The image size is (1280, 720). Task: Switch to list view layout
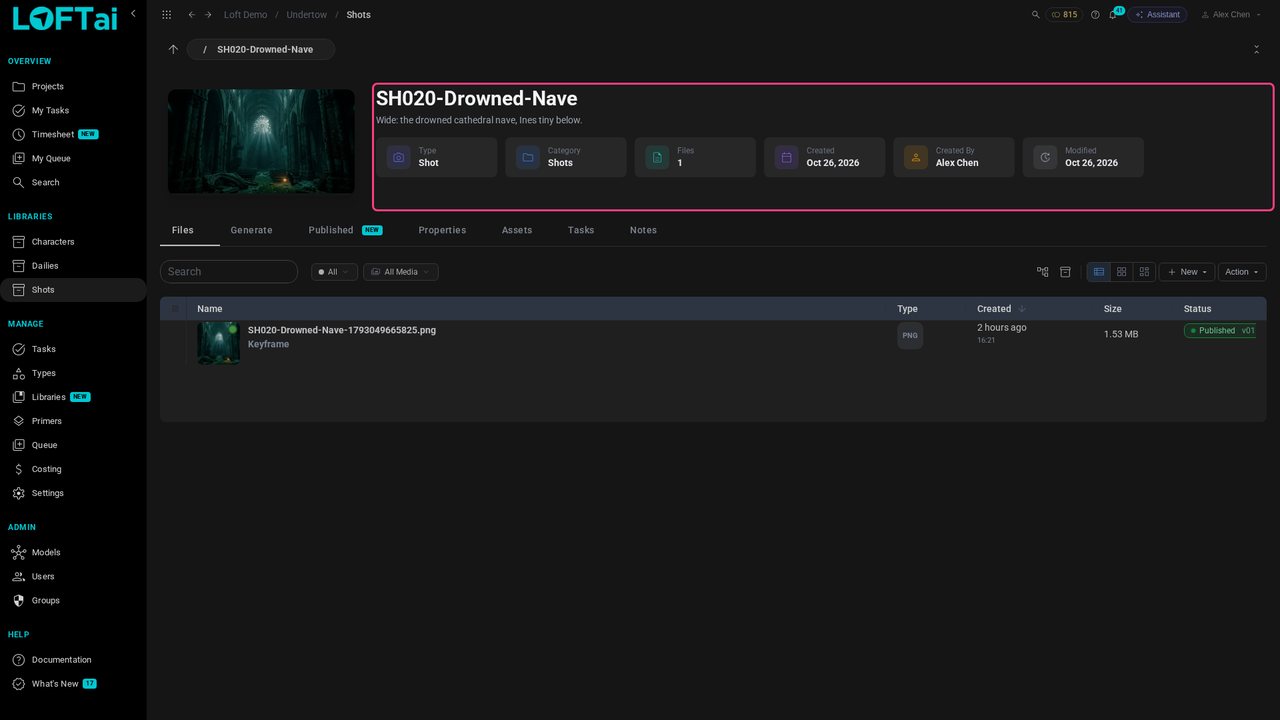coord(1099,272)
